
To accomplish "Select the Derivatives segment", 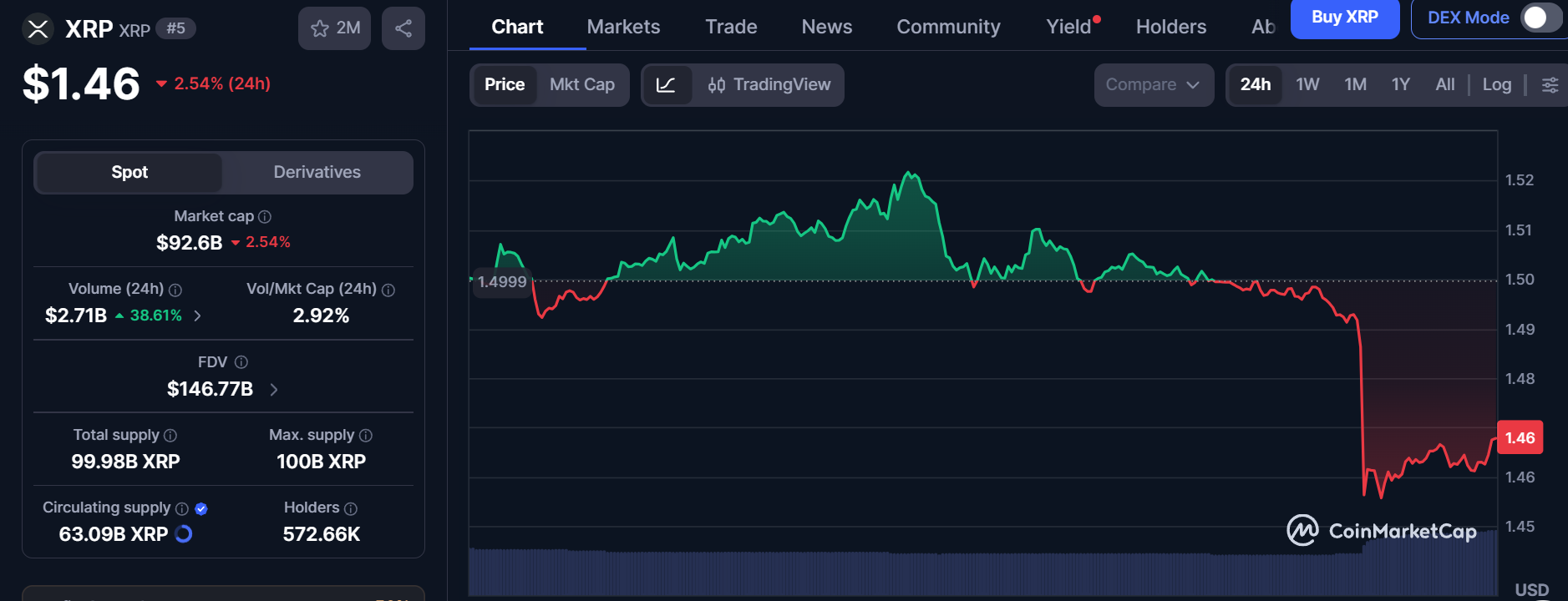I will click(x=317, y=173).
